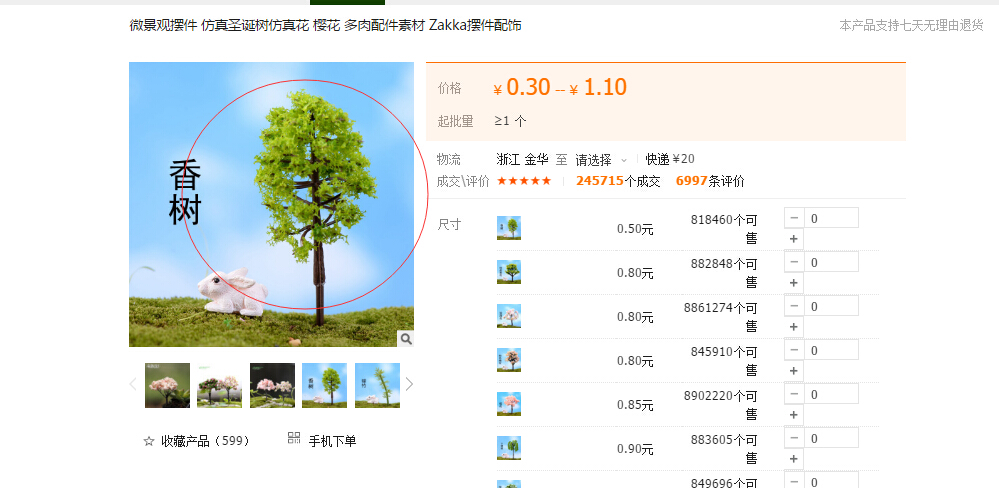Viewport: 999px width, 488px height.
Task: Select the 0.85元 pink tree variant icon
Action: coord(509,404)
